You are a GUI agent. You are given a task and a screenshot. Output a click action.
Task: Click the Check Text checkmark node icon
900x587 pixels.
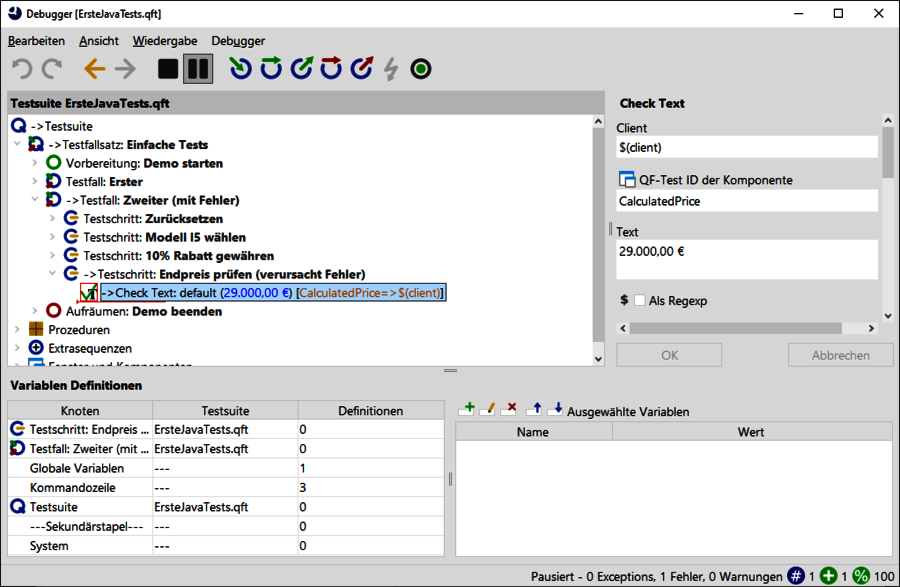(89, 293)
